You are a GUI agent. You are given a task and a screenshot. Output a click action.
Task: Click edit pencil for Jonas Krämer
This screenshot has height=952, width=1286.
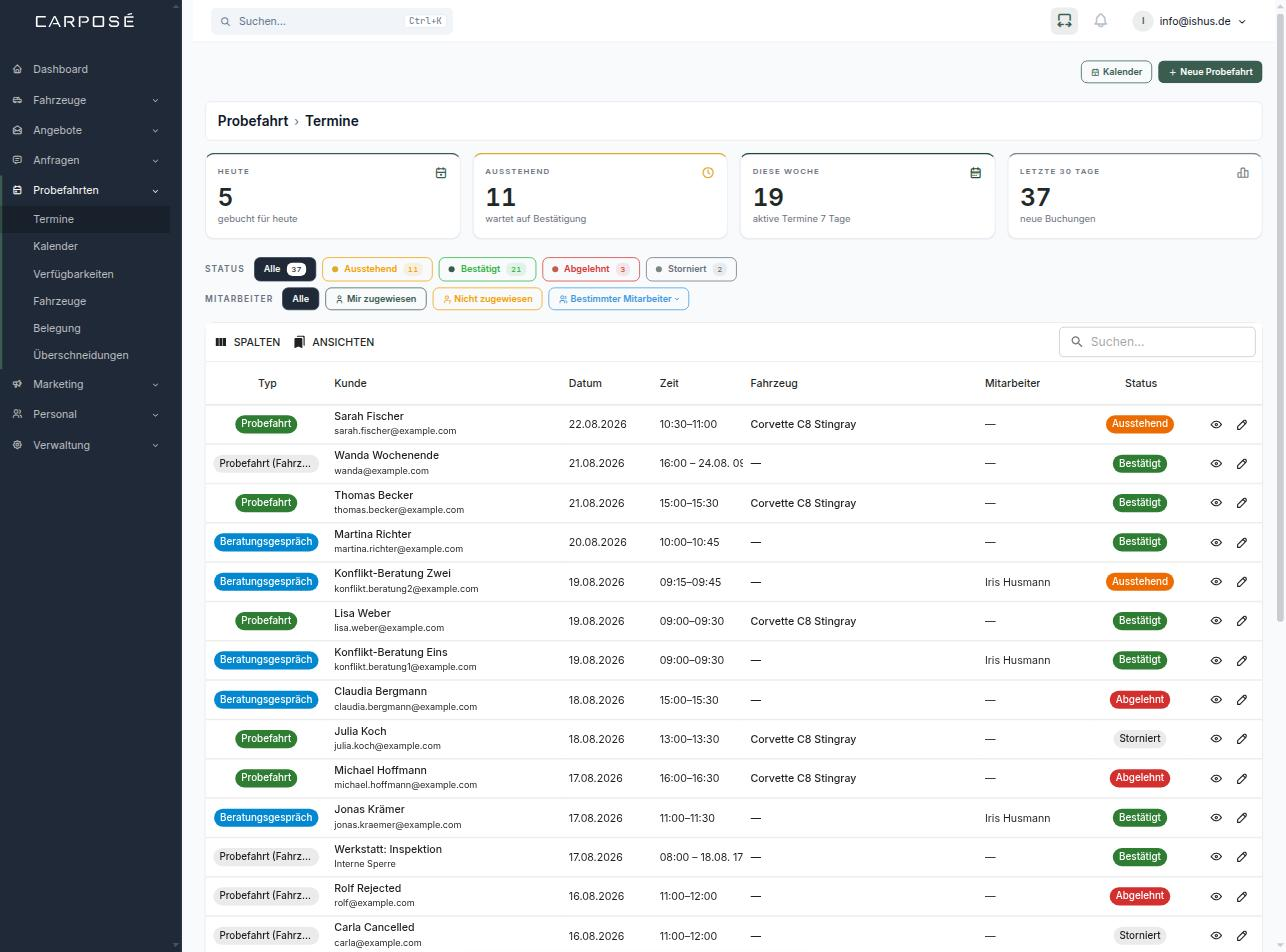click(1242, 818)
